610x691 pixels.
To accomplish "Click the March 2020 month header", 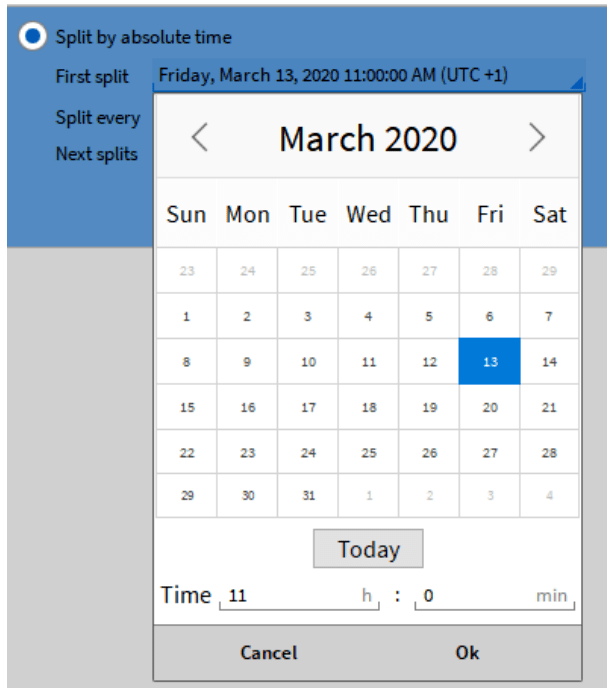I will point(368,138).
